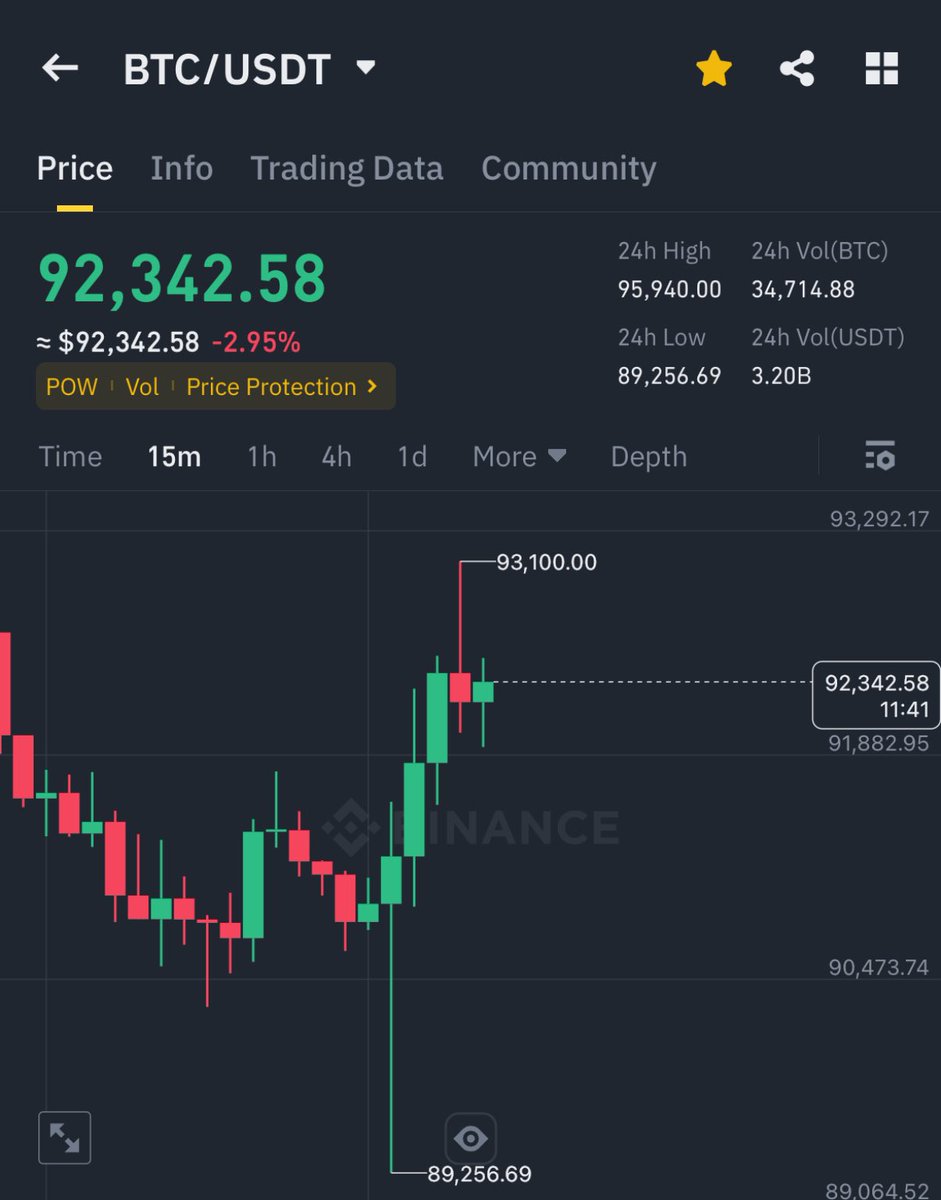Tap the -2.95% change value

(x=256, y=343)
